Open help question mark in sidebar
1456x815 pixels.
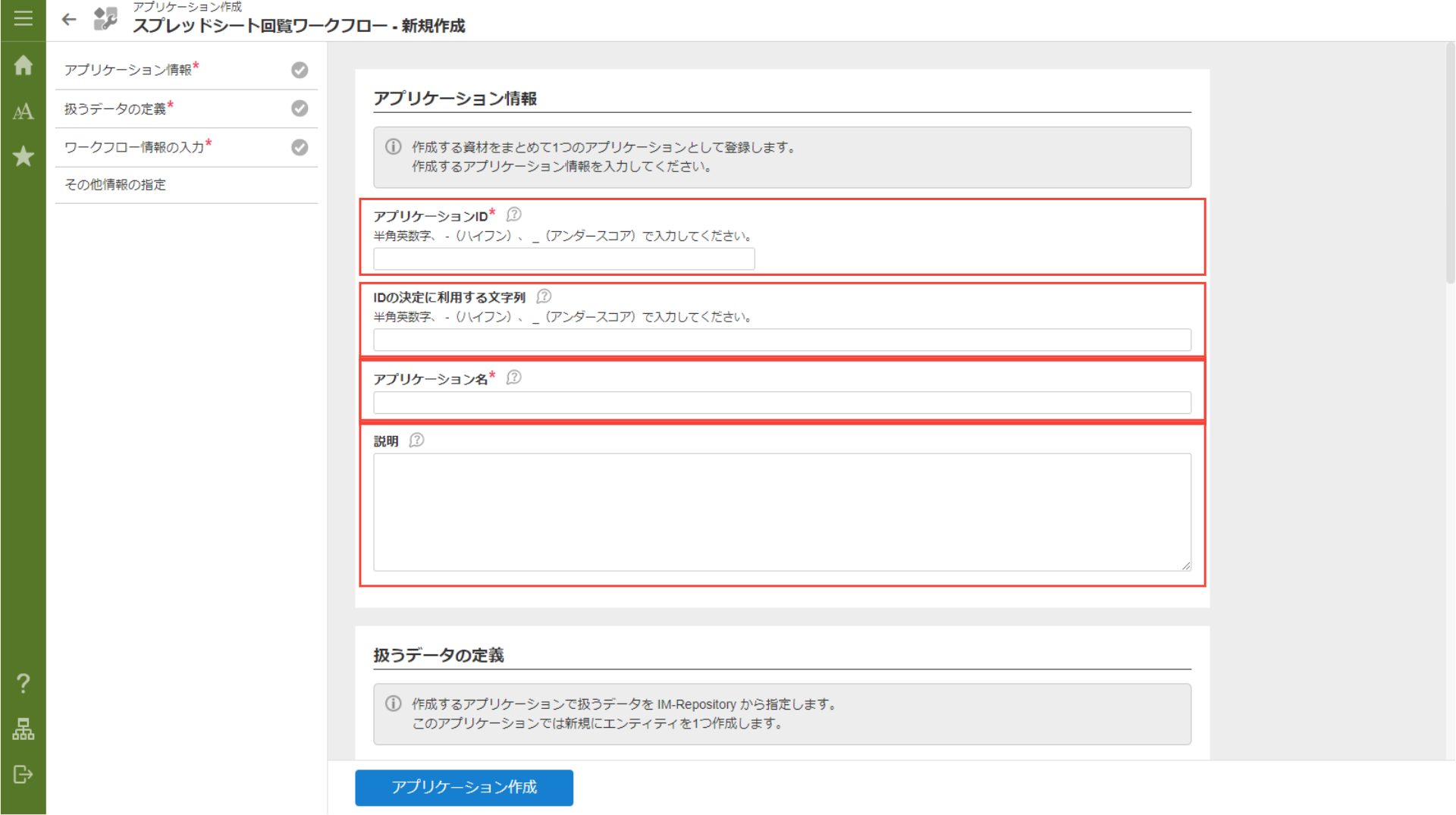tap(23, 684)
